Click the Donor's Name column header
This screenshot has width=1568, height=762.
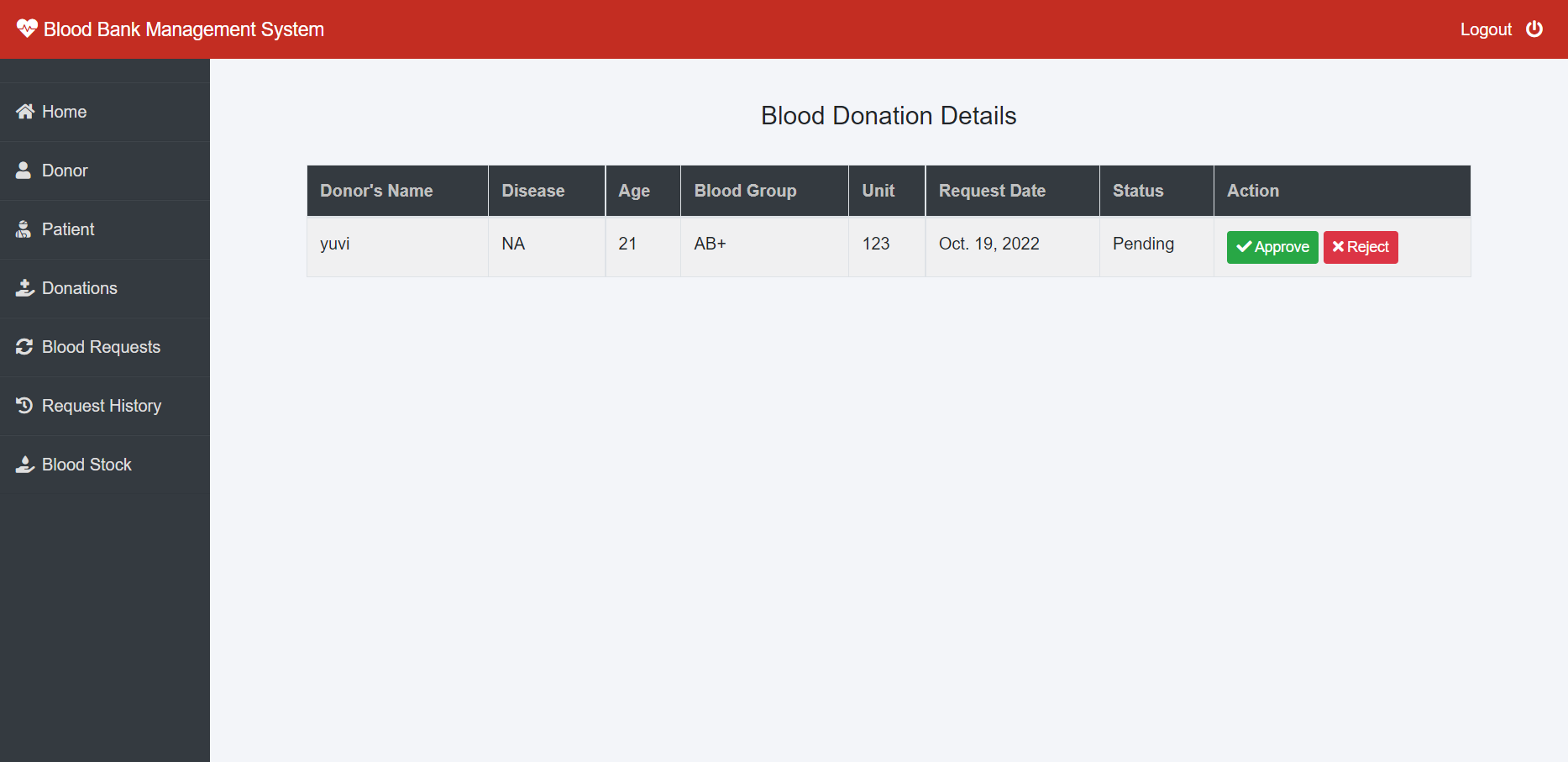pos(376,191)
